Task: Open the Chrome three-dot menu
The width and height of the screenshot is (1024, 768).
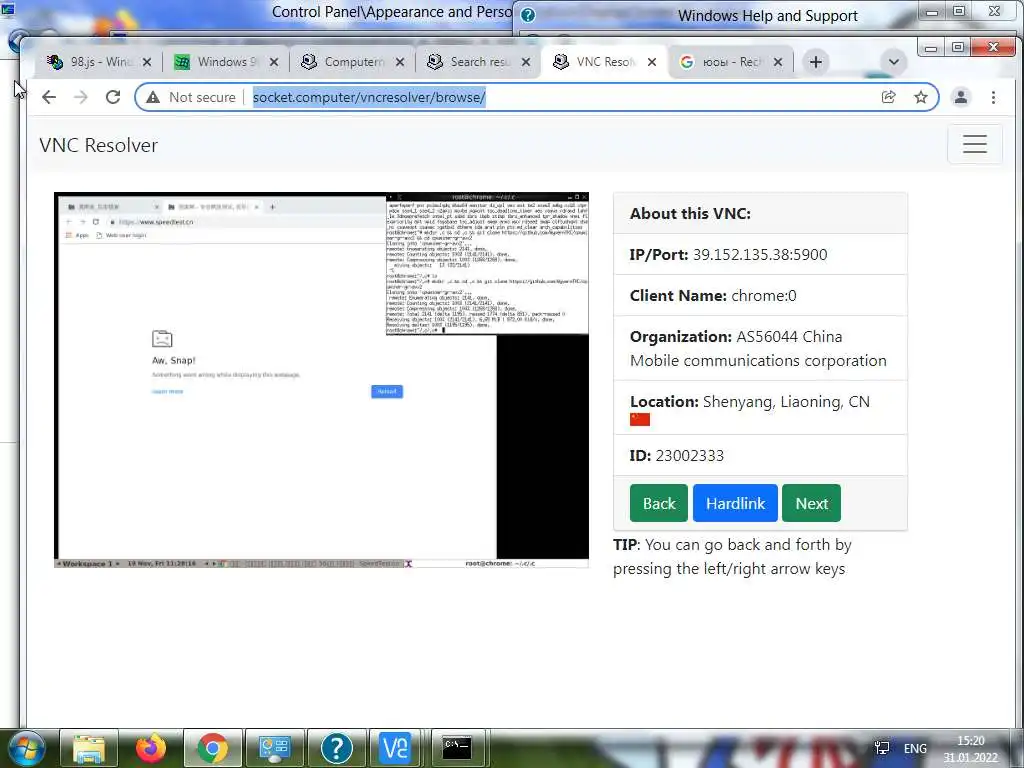Action: point(993,97)
